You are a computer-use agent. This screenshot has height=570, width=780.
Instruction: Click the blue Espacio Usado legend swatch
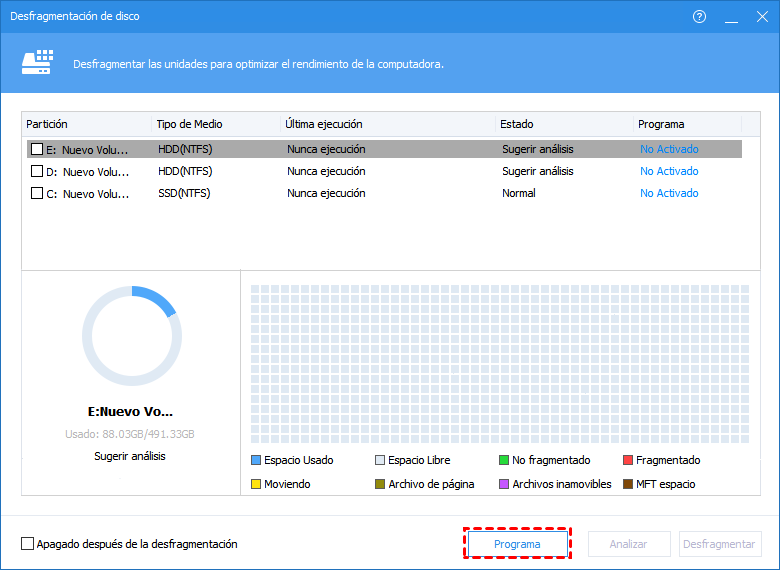tap(256, 461)
